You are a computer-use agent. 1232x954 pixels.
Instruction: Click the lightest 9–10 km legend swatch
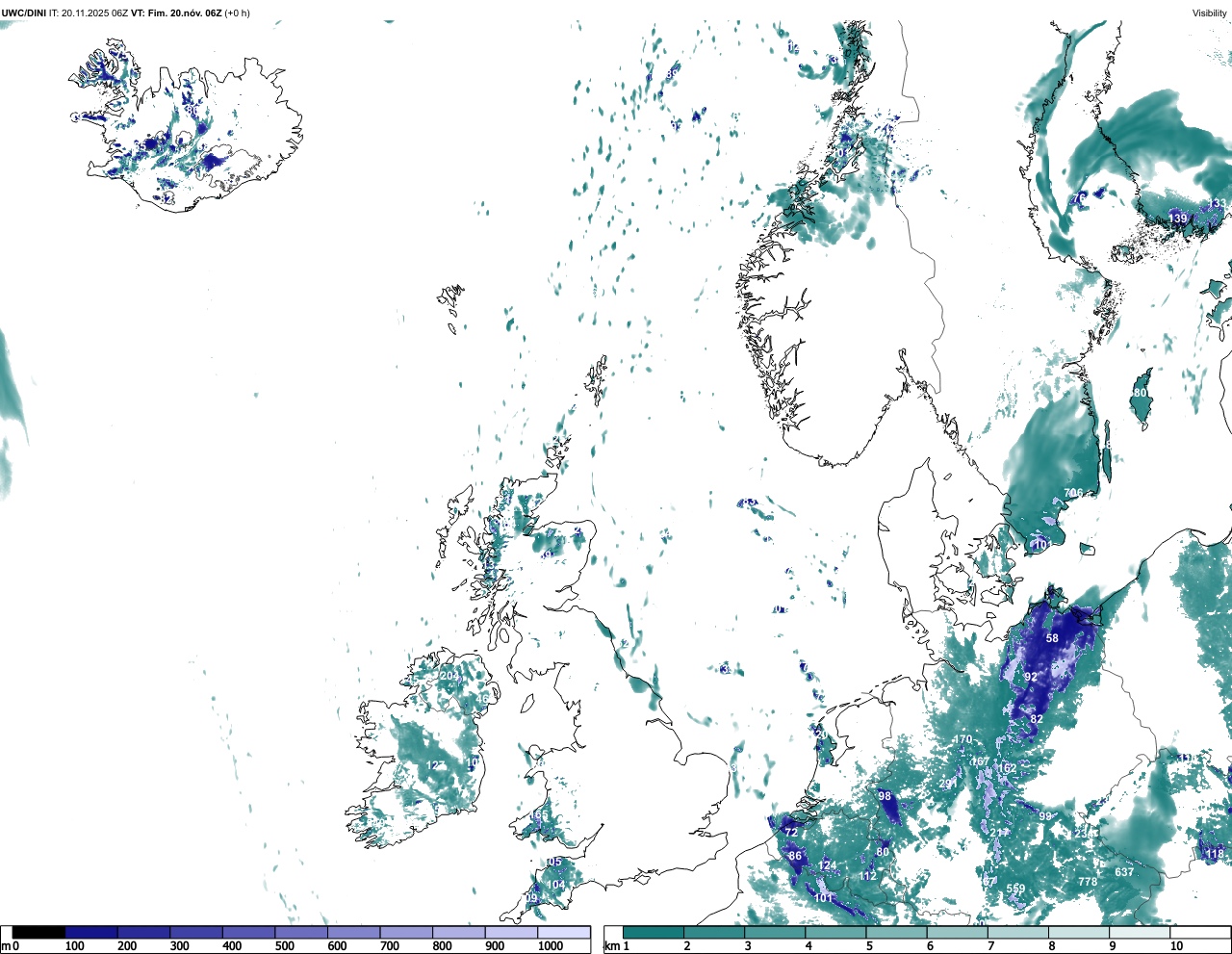pyautogui.click(x=1141, y=932)
